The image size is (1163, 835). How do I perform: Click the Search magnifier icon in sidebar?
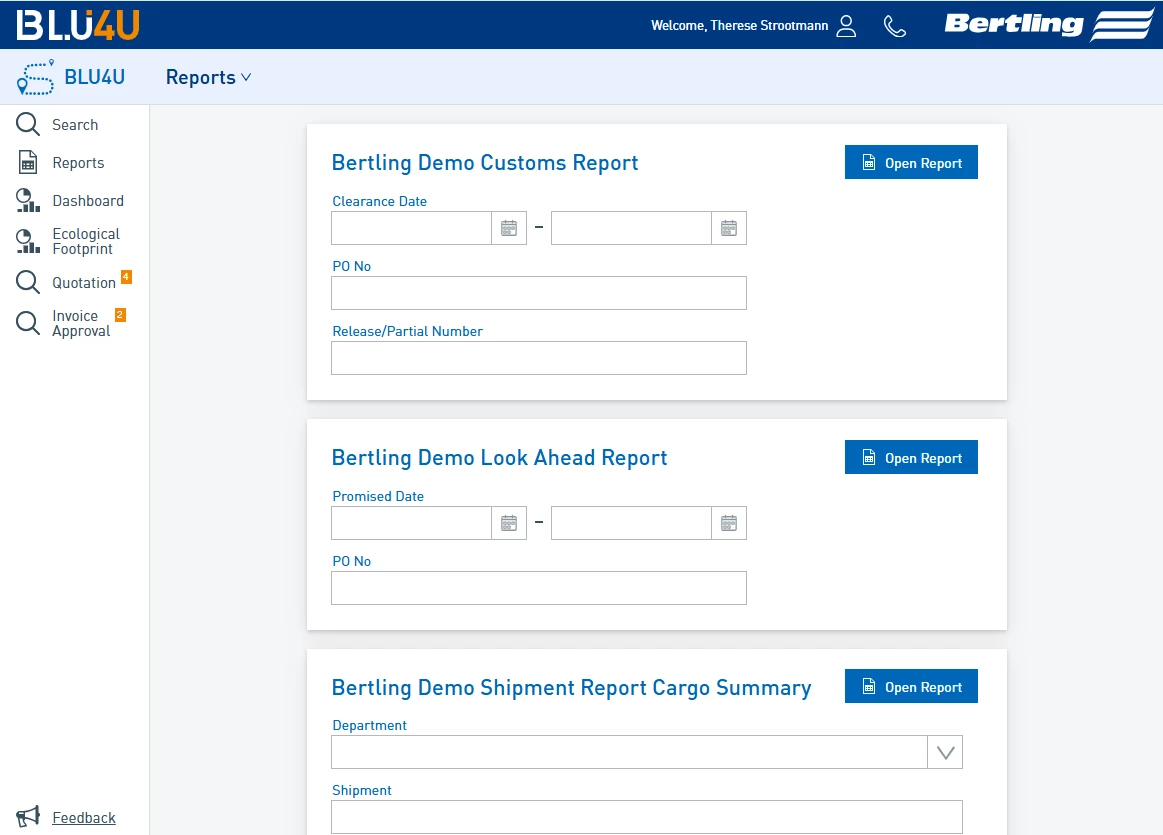pyautogui.click(x=28, y=124)
